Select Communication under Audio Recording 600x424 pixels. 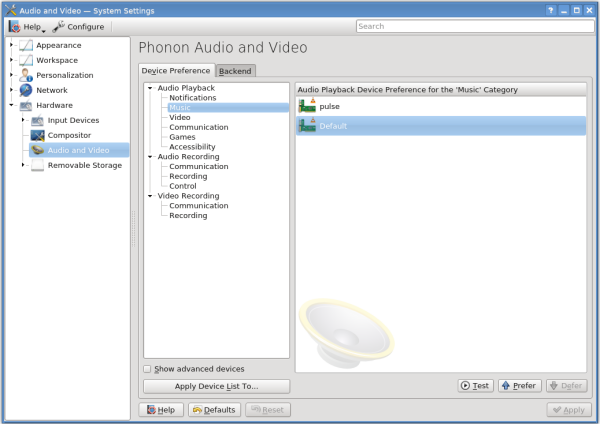click(199, 166)
